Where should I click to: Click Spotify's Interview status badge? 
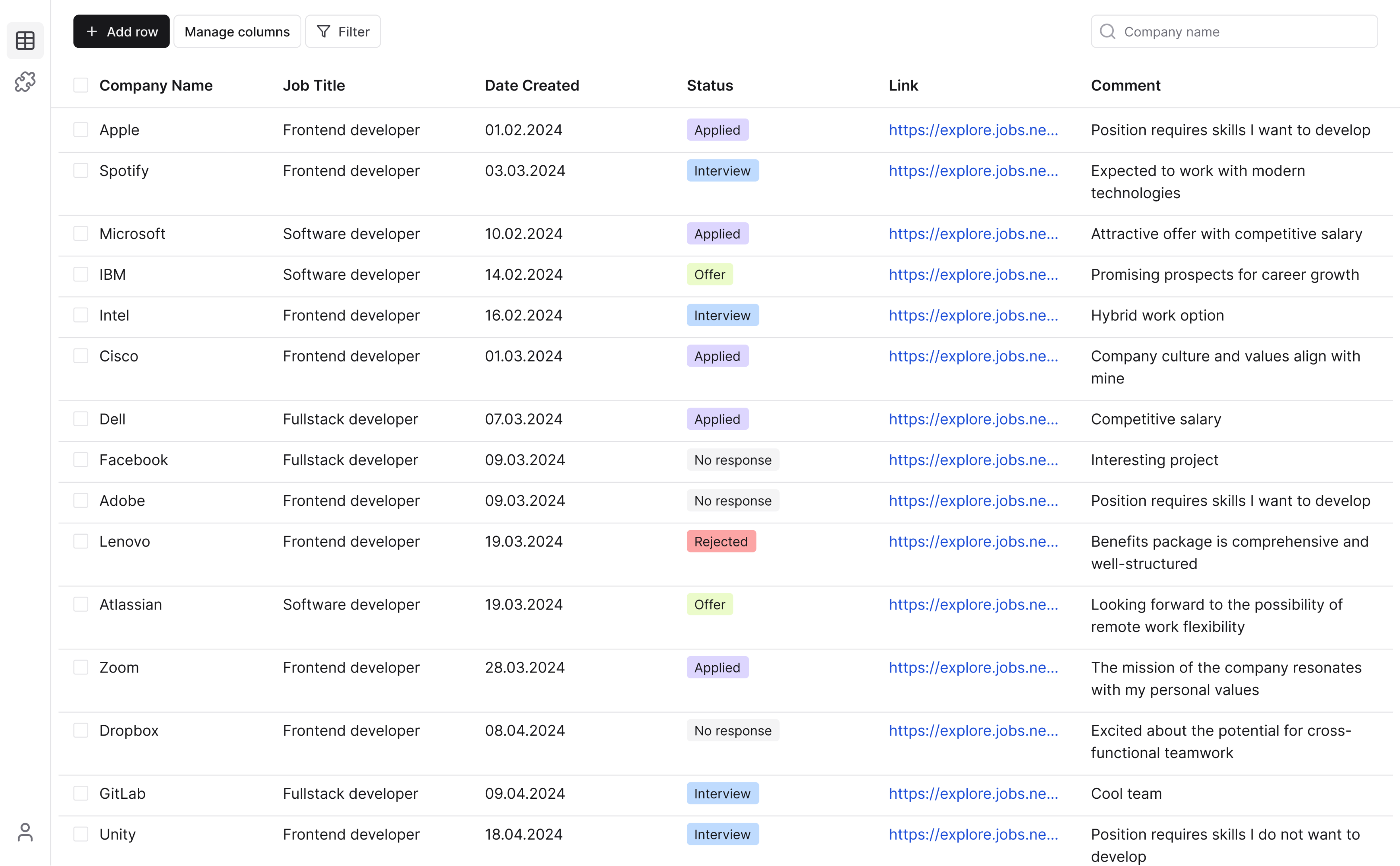click(x=723, y=171)
